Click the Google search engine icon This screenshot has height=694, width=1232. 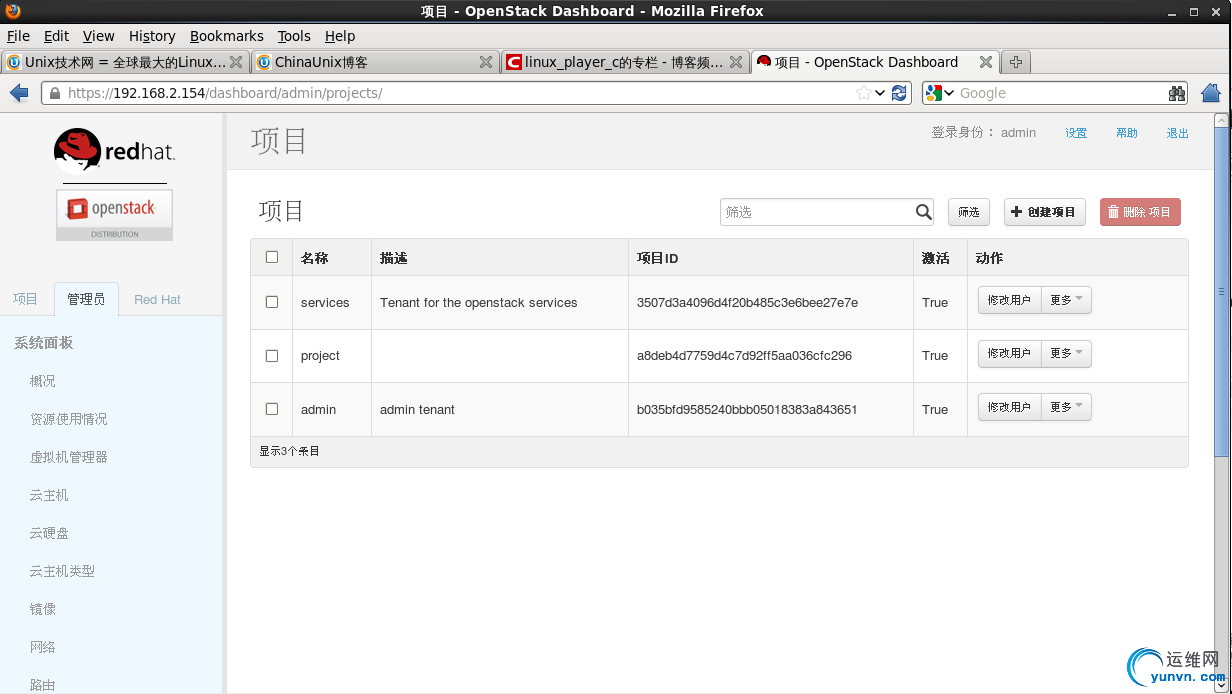click(x=934, y=93)
